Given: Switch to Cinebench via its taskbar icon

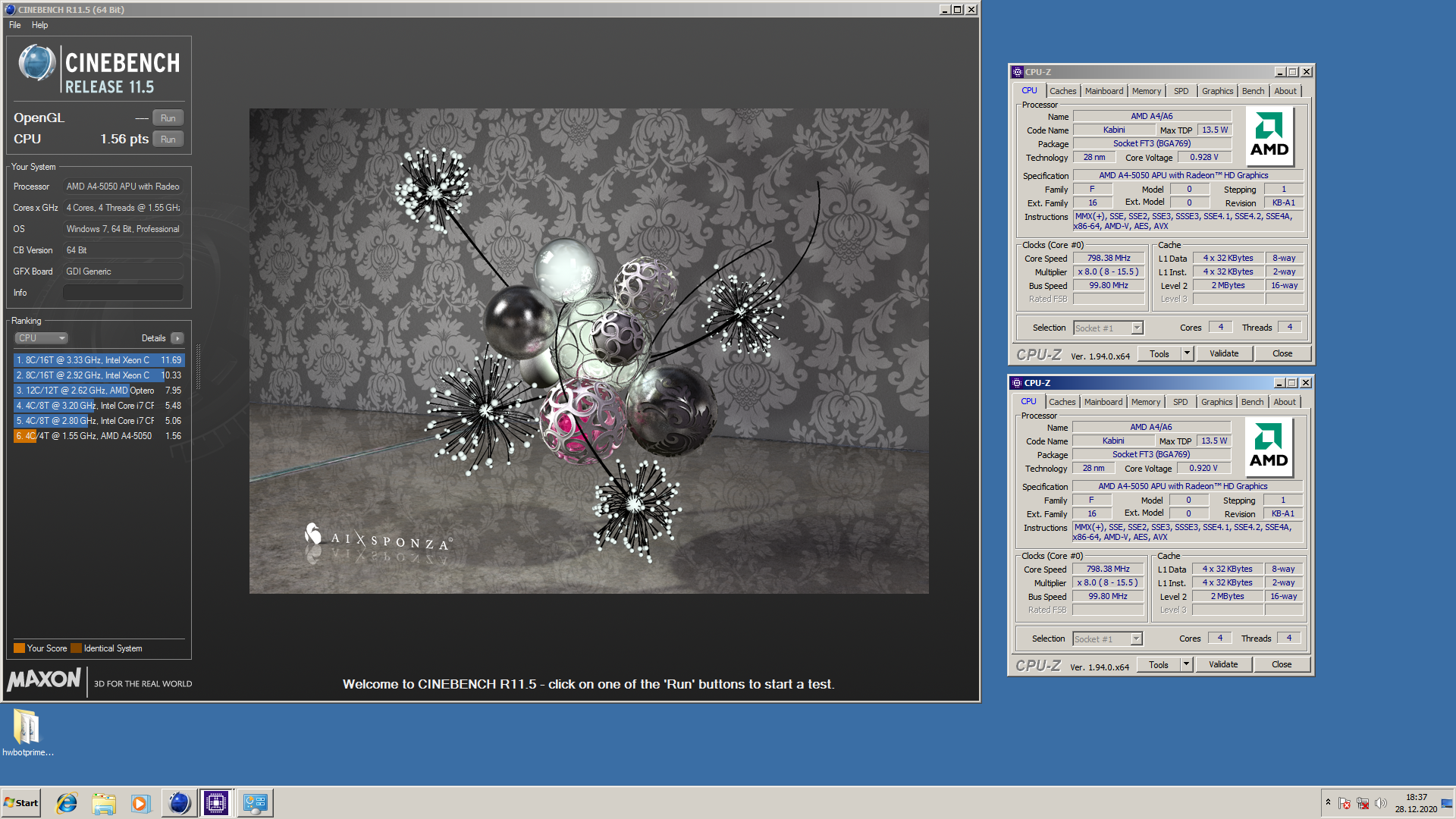Looking at the screenshot, I should point(180,803).
